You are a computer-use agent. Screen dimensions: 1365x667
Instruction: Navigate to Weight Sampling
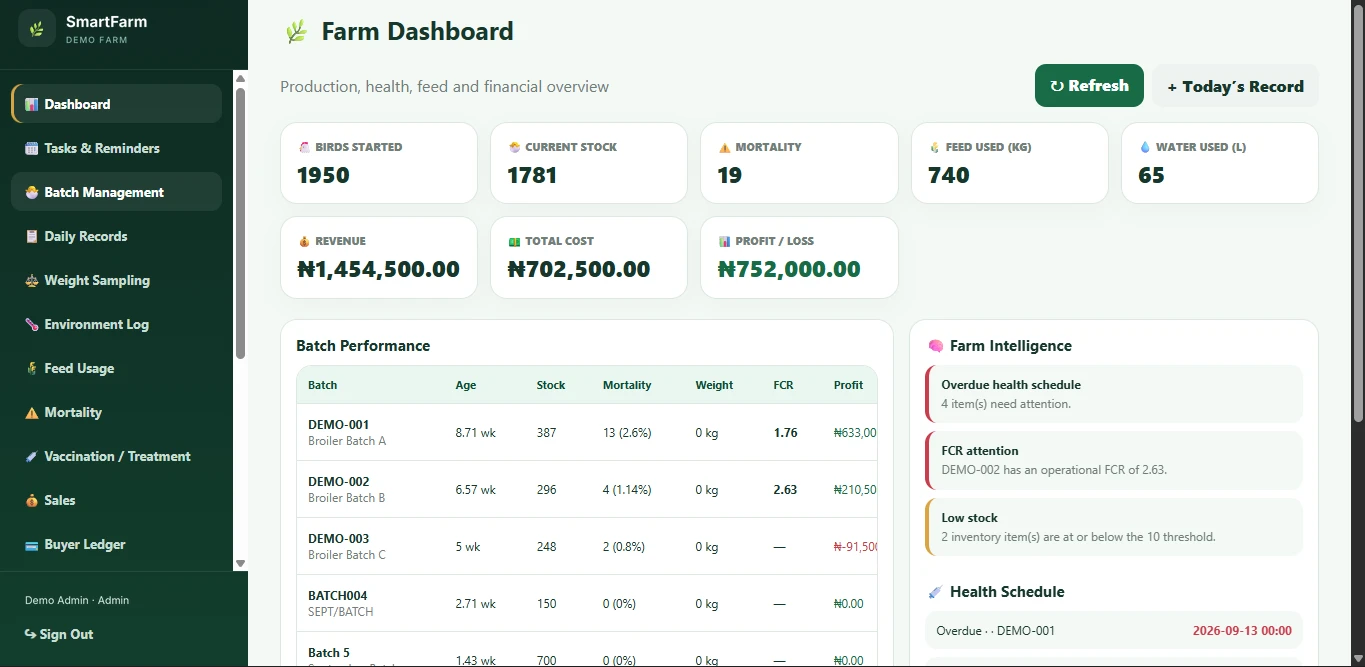pos(116,280)
